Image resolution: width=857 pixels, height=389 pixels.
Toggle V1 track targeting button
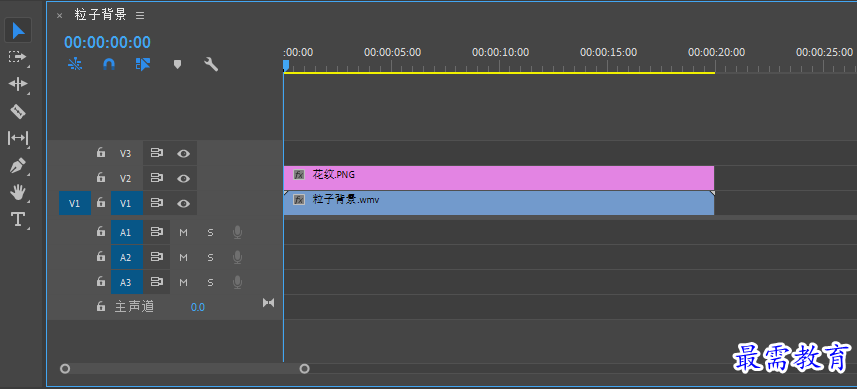point(127,203)
